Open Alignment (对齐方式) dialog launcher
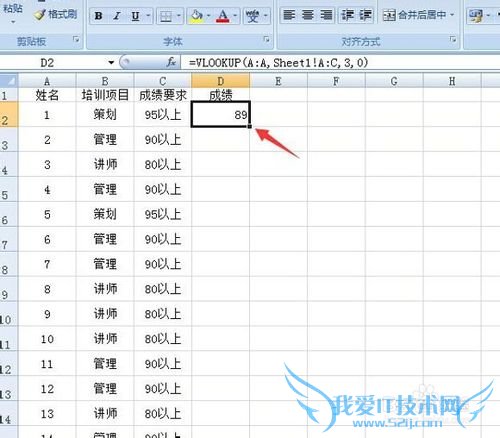 pos(453,40)
